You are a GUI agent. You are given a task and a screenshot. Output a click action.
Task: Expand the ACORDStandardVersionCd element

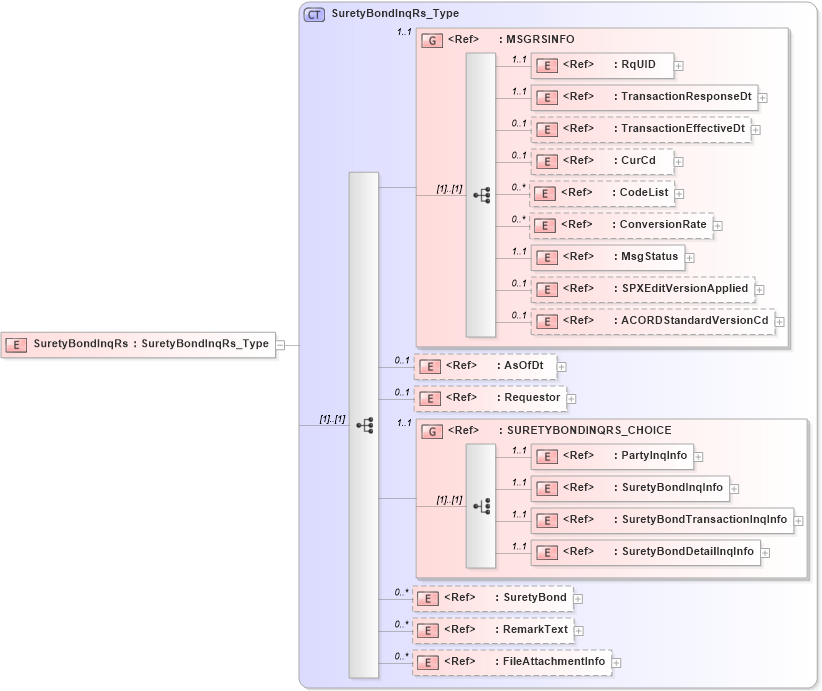click(x=780, y=321)
